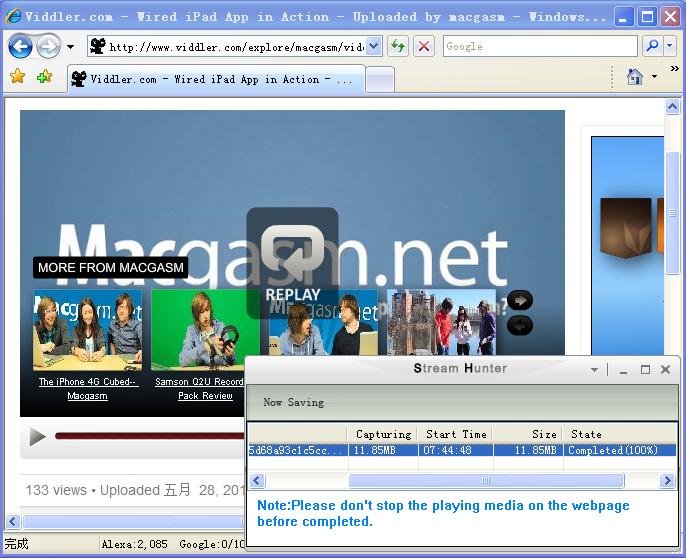The image size is (686, 558).
Task: Click the video player play button
Action: (x=37, y=437)
